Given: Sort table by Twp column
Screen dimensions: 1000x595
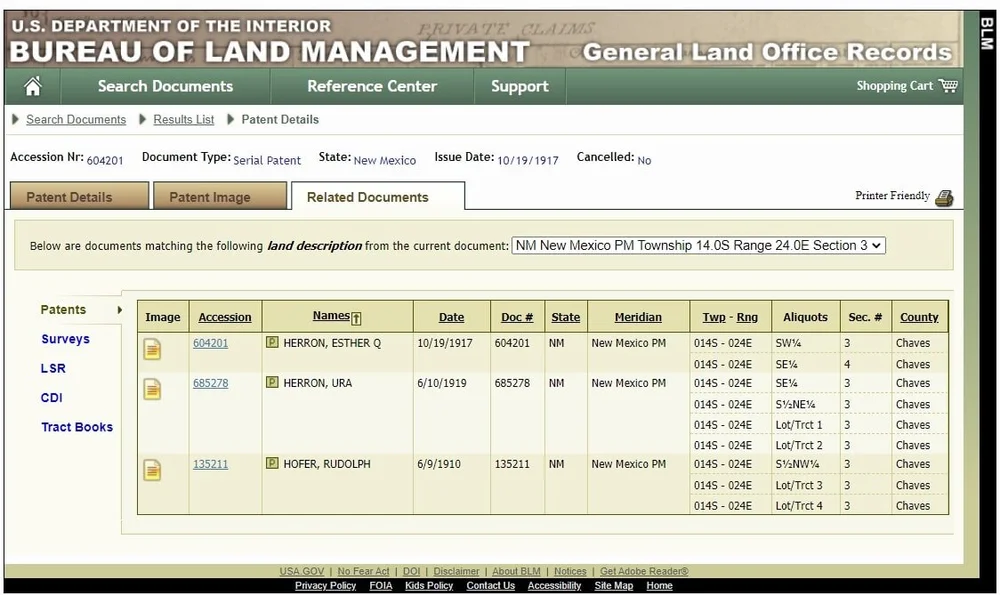Looking at the screenshot, I should (x=714, y=317).
